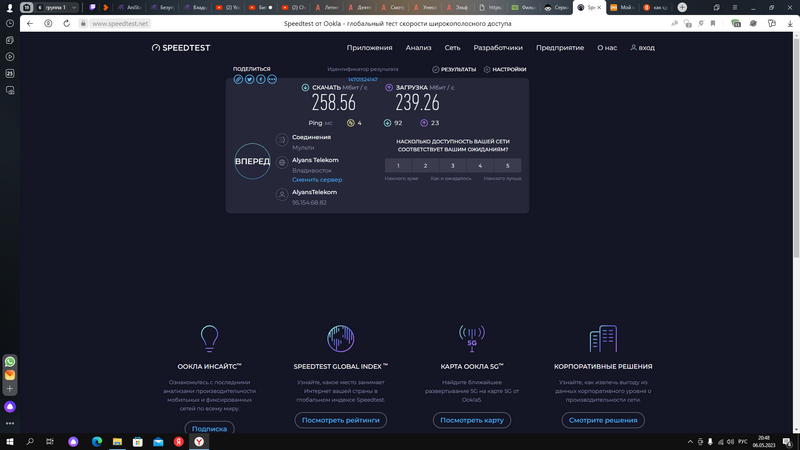The width and height of the screenshot is (800, 450).
Task: Open the Mail app from the taskbar
Action: (158, 441)
